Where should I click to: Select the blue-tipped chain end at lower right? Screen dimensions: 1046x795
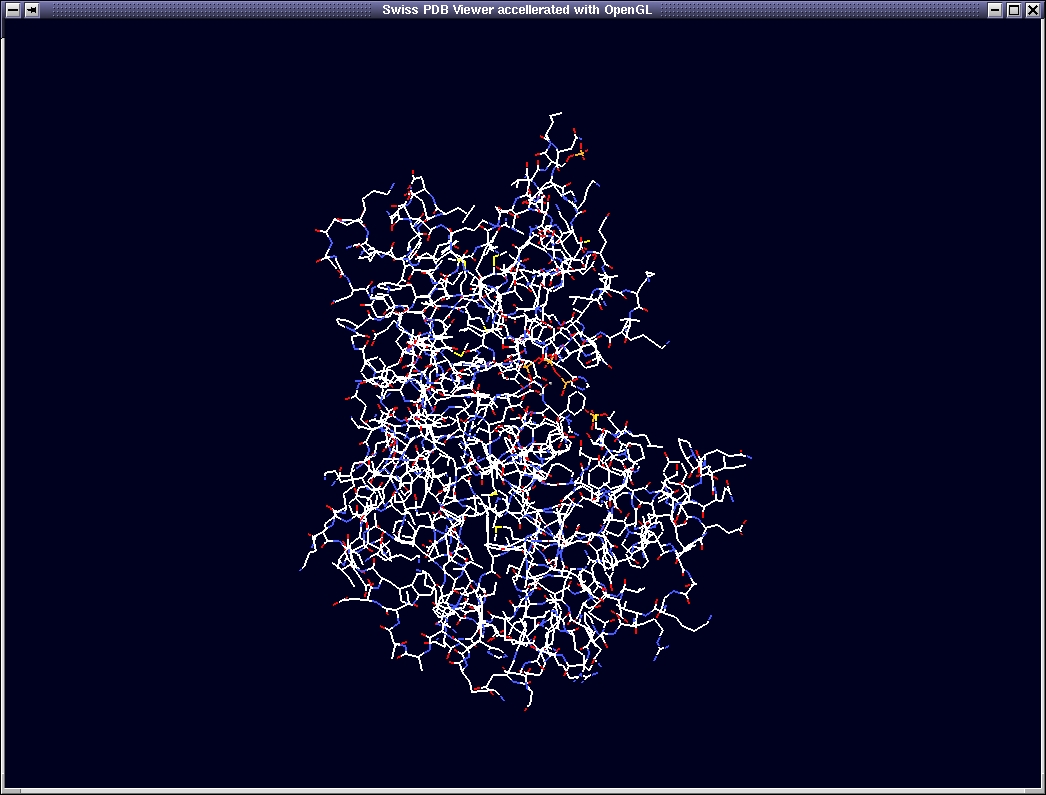pos(708,618)
